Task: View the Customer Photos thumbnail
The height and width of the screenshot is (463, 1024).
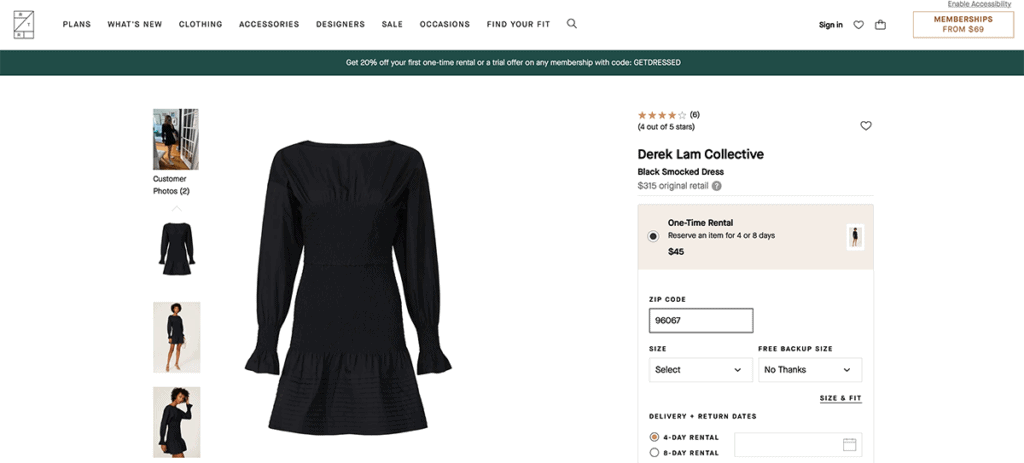Action: pos(175,140)
